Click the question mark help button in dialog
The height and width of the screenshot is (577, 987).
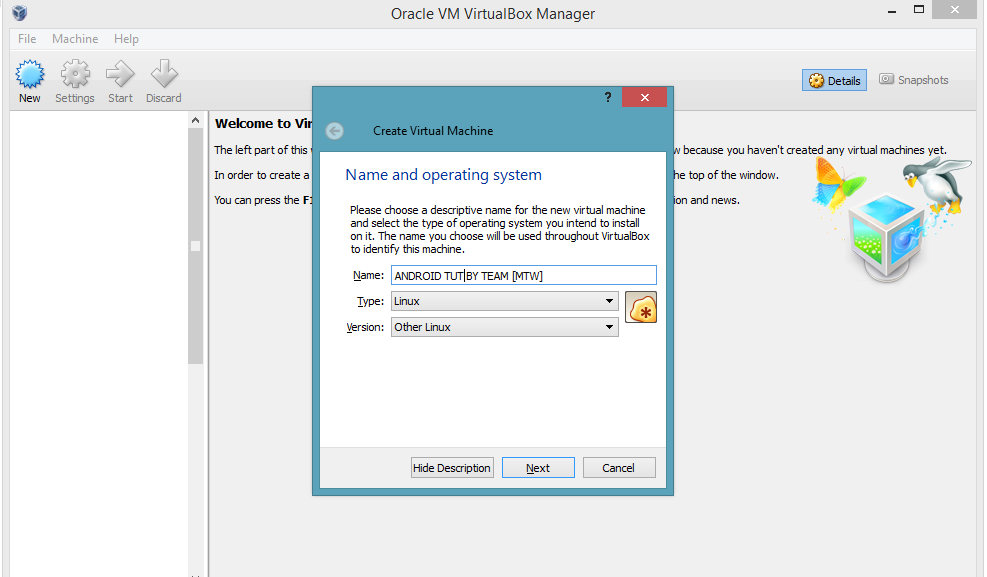[x=607, y=97]
